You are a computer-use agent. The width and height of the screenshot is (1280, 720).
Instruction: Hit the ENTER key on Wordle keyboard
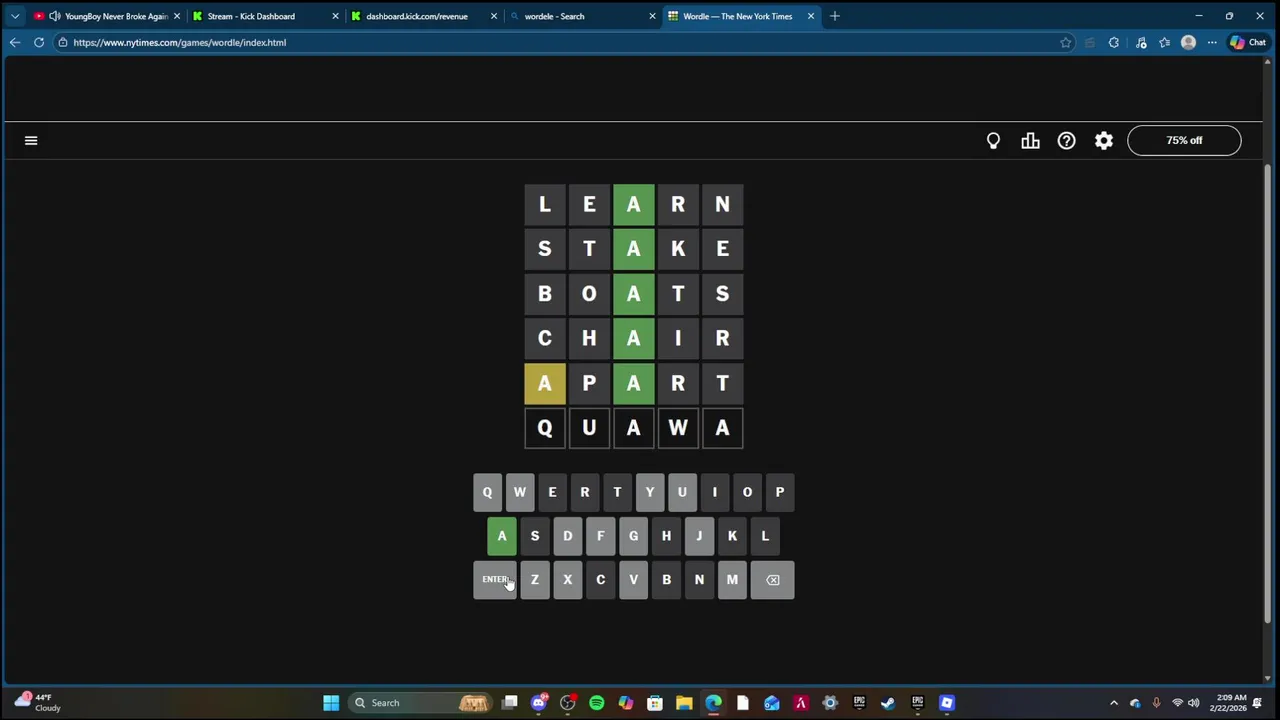click(x=495, y=580)
